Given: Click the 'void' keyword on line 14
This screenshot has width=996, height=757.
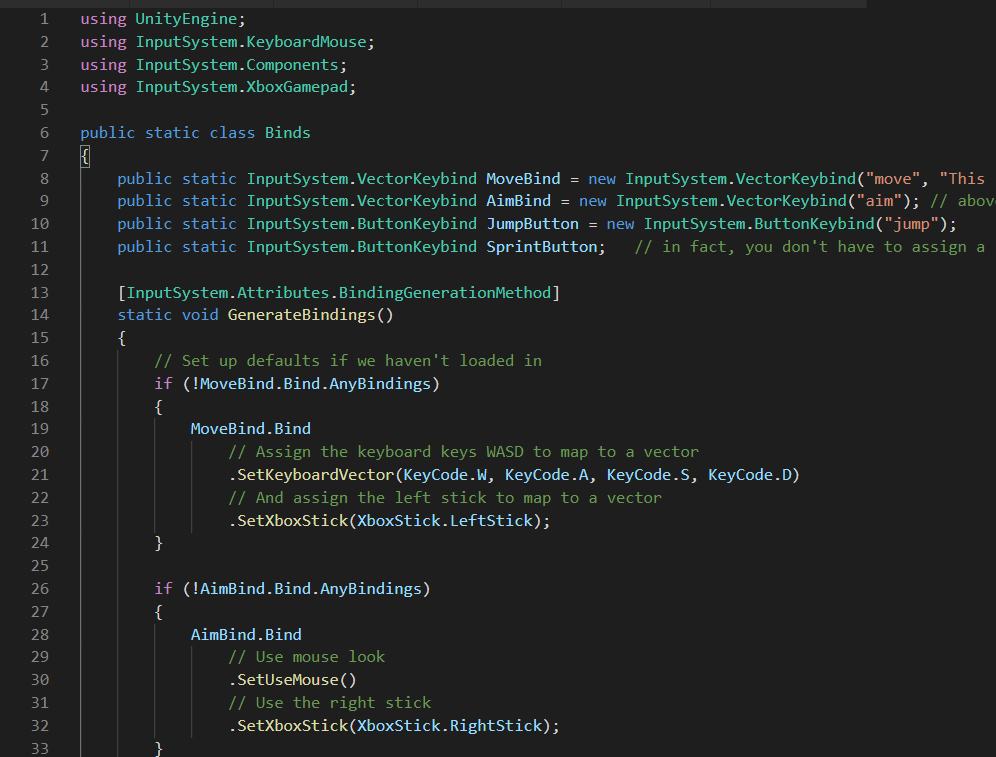Looking at the screenshot, I should pos(200,315).
